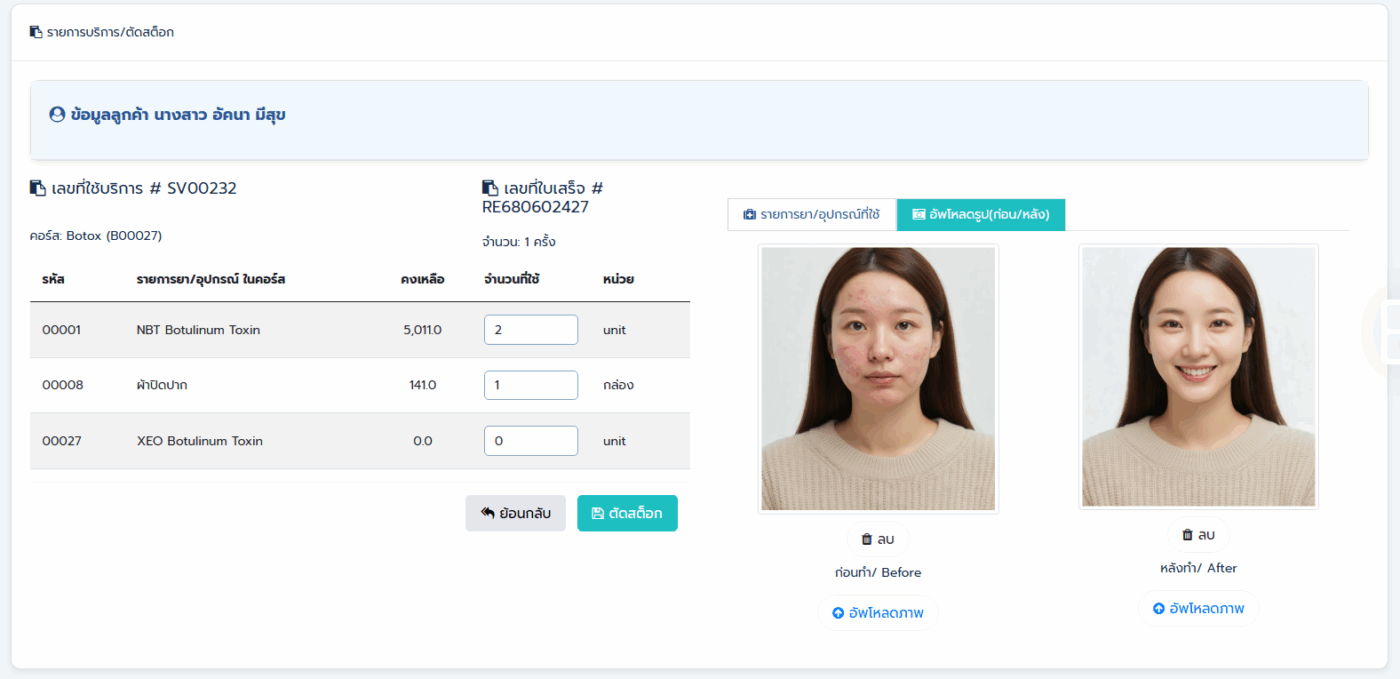
Task: Go back with the ย้อนกลับ button
Action: (x=516, y=513)
